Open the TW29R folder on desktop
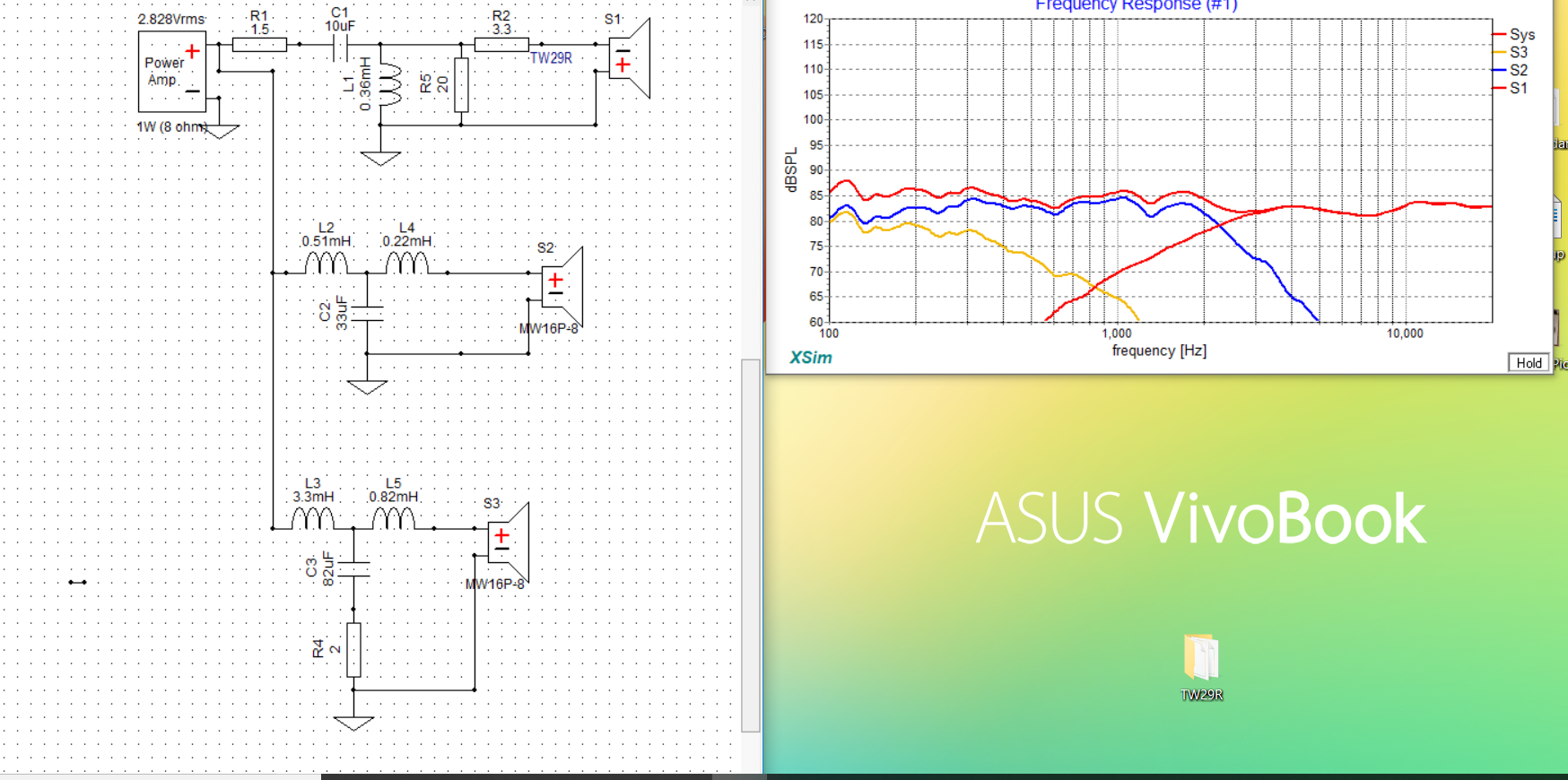Screen dimensions: 1568x780 coord(1201,668)
